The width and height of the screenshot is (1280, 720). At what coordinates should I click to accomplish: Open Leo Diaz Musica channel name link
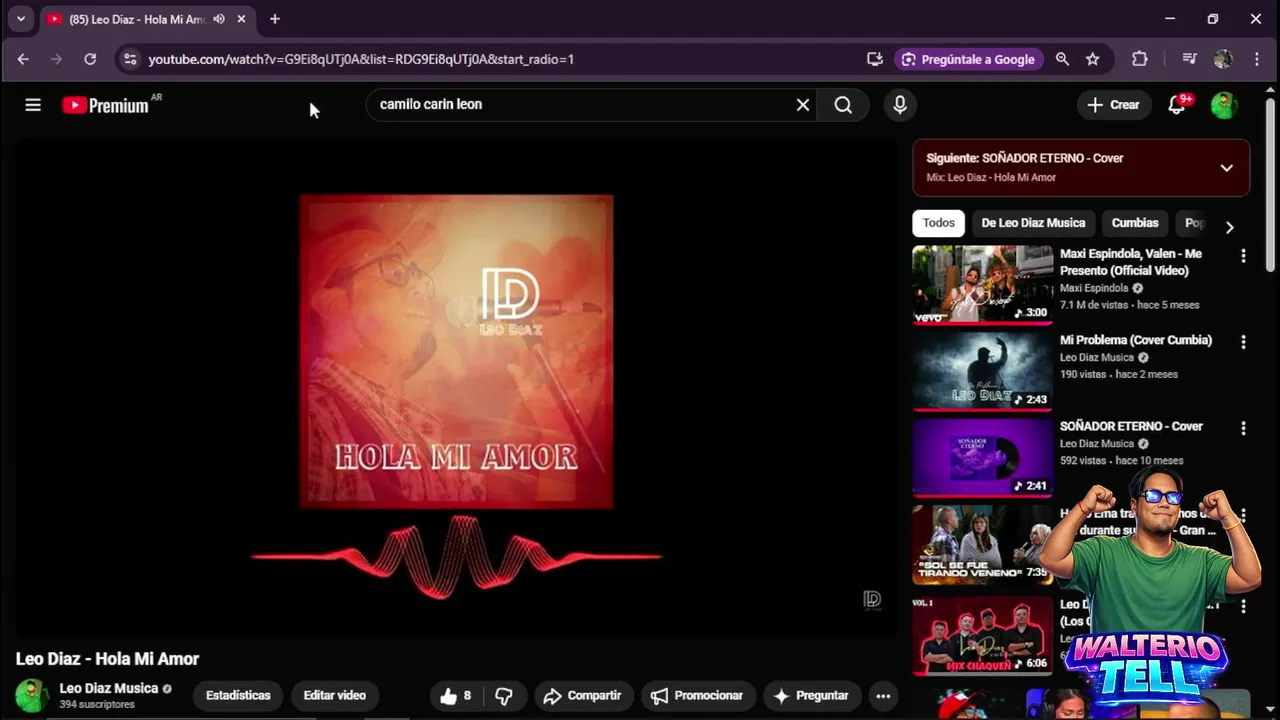109,688
